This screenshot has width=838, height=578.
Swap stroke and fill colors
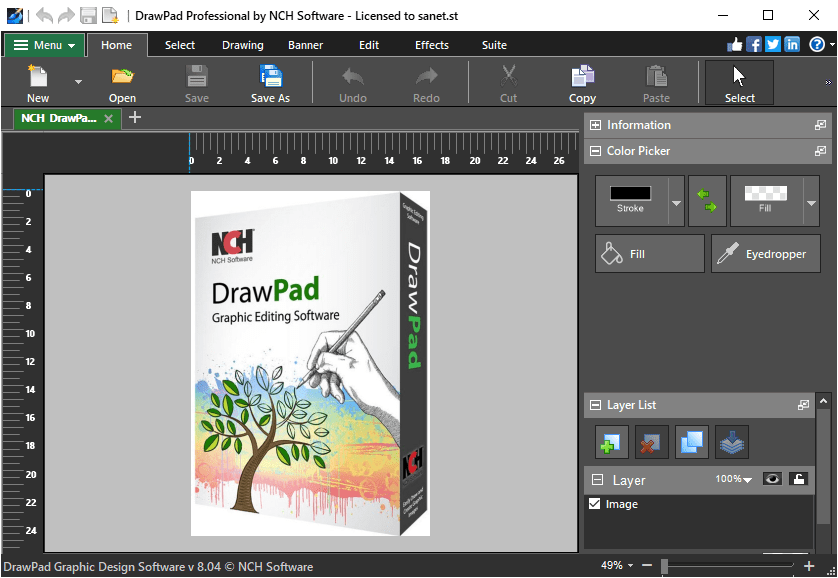tap(707, 201)
